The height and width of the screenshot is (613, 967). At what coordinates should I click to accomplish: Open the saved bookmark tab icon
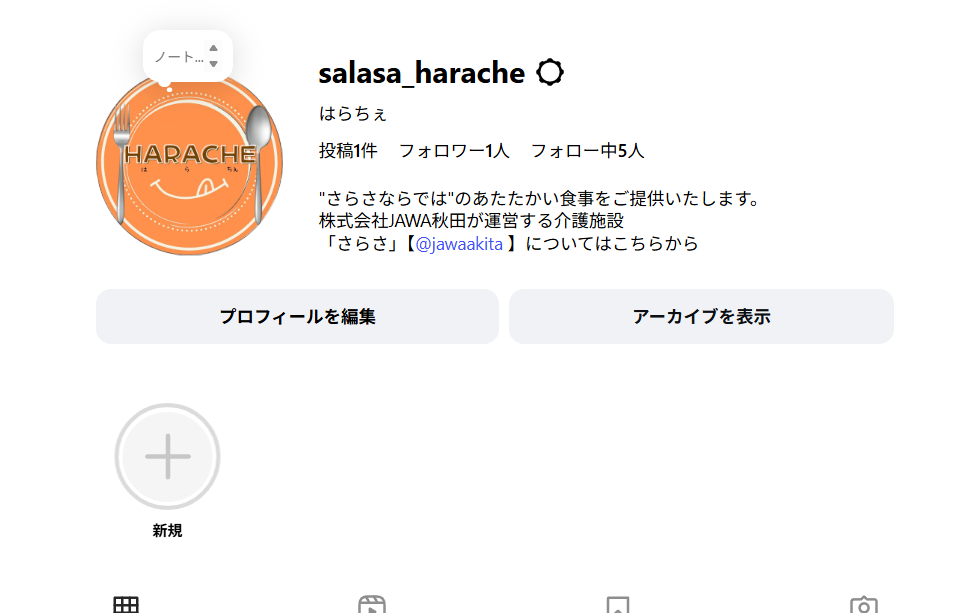(x=617, y=604)
